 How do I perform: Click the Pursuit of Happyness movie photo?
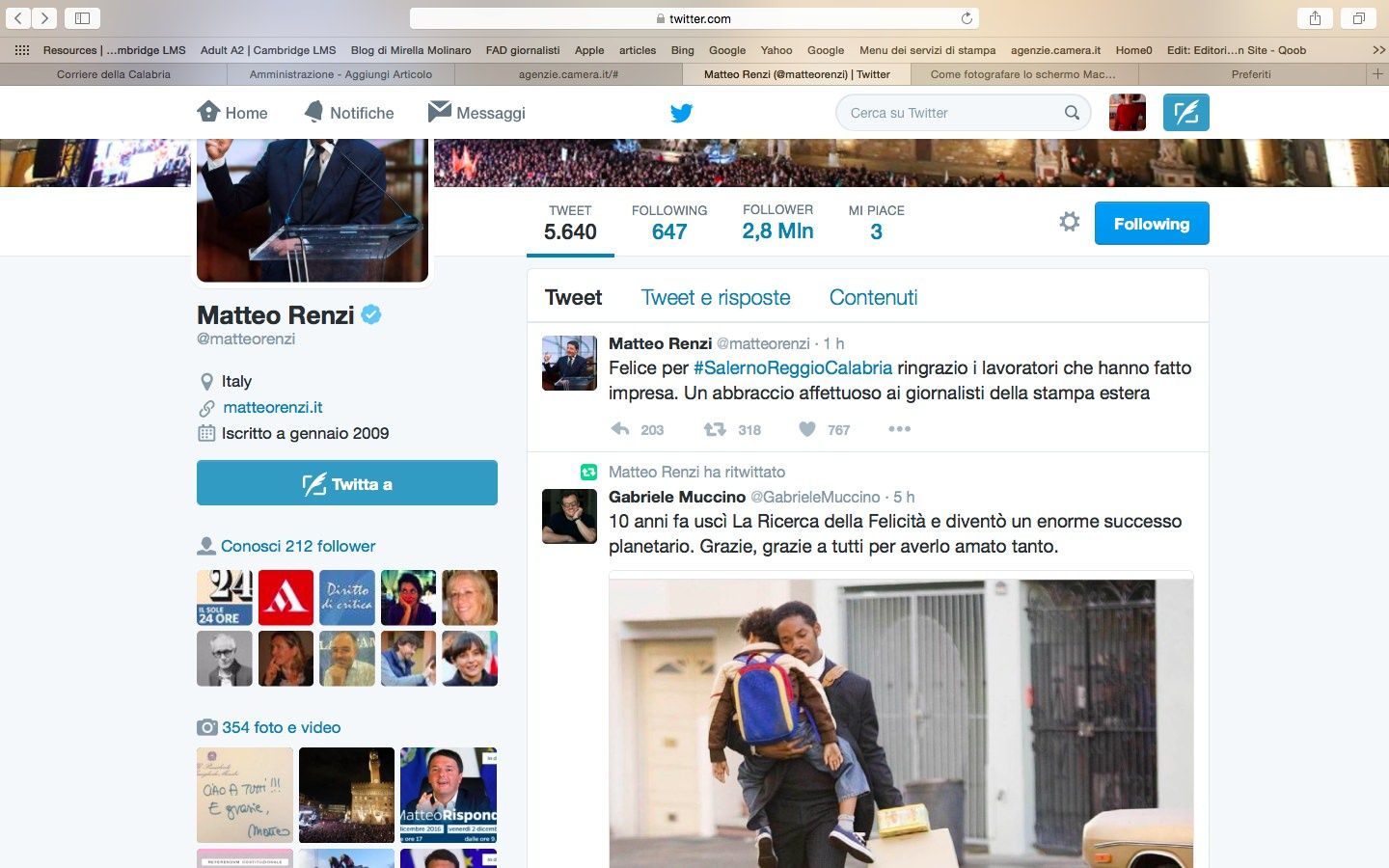tap(900, 723)
